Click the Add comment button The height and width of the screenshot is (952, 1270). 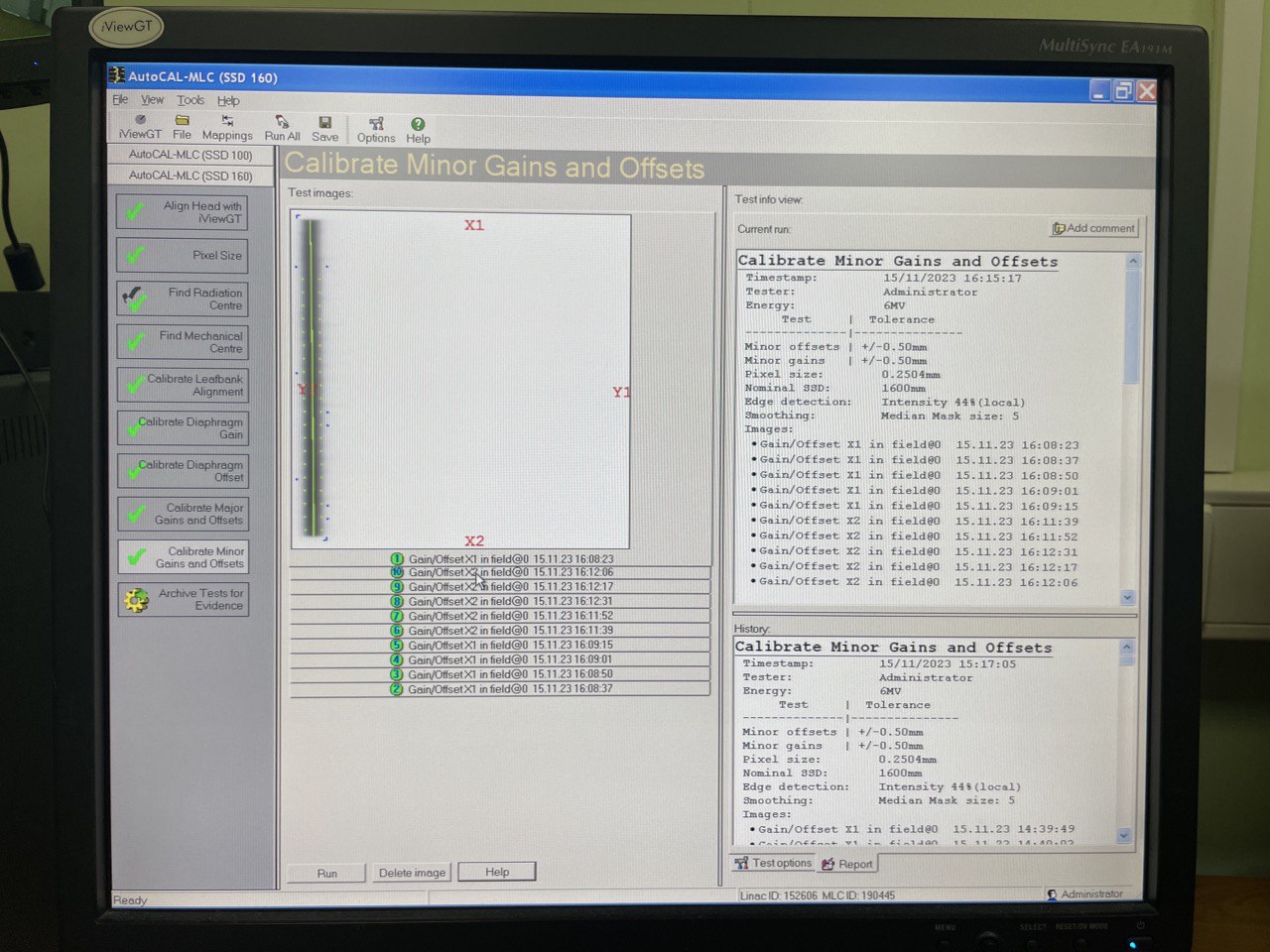click(x=1093, y=228)
